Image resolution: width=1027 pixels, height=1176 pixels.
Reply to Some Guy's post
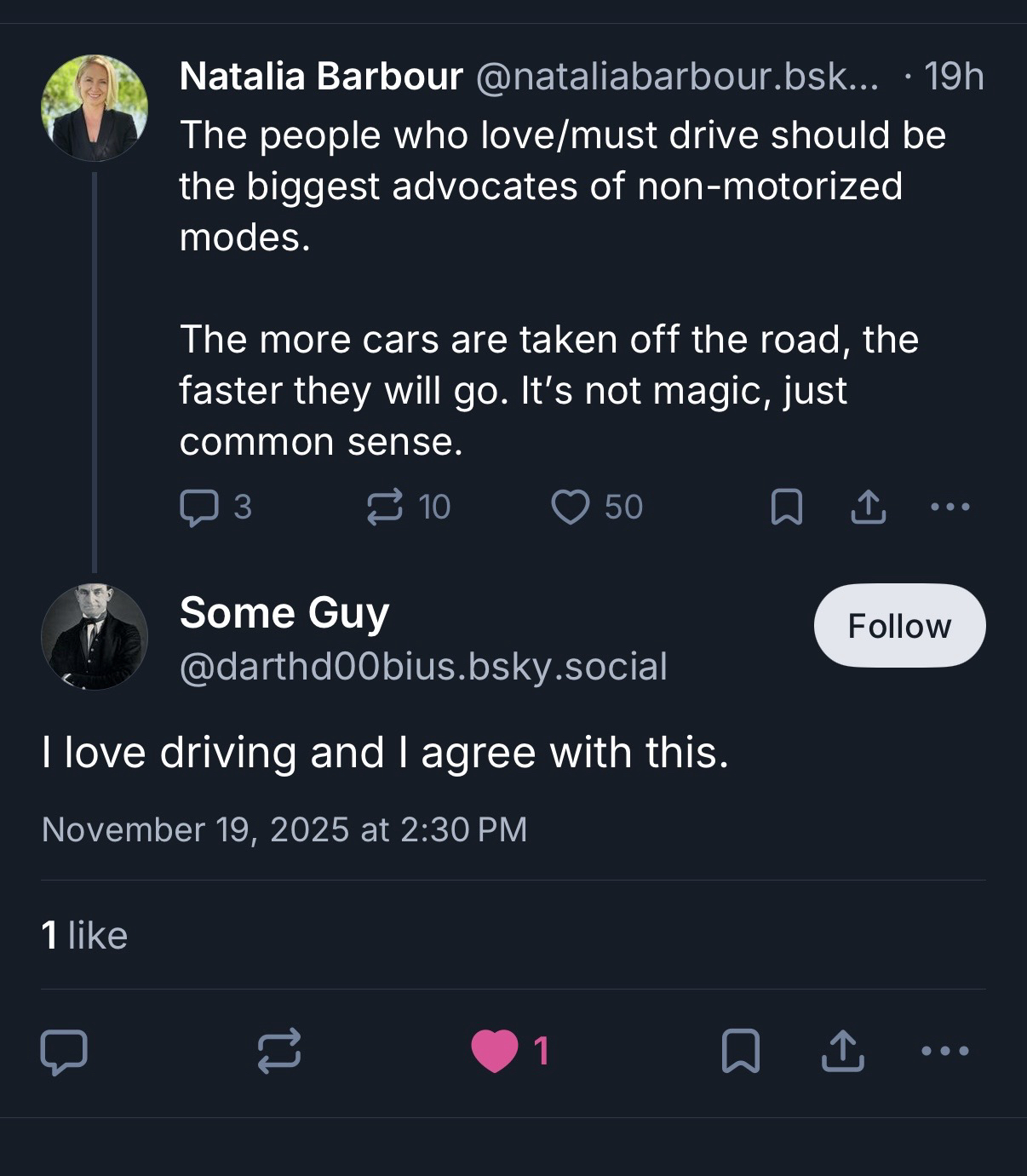point(64,1052)
